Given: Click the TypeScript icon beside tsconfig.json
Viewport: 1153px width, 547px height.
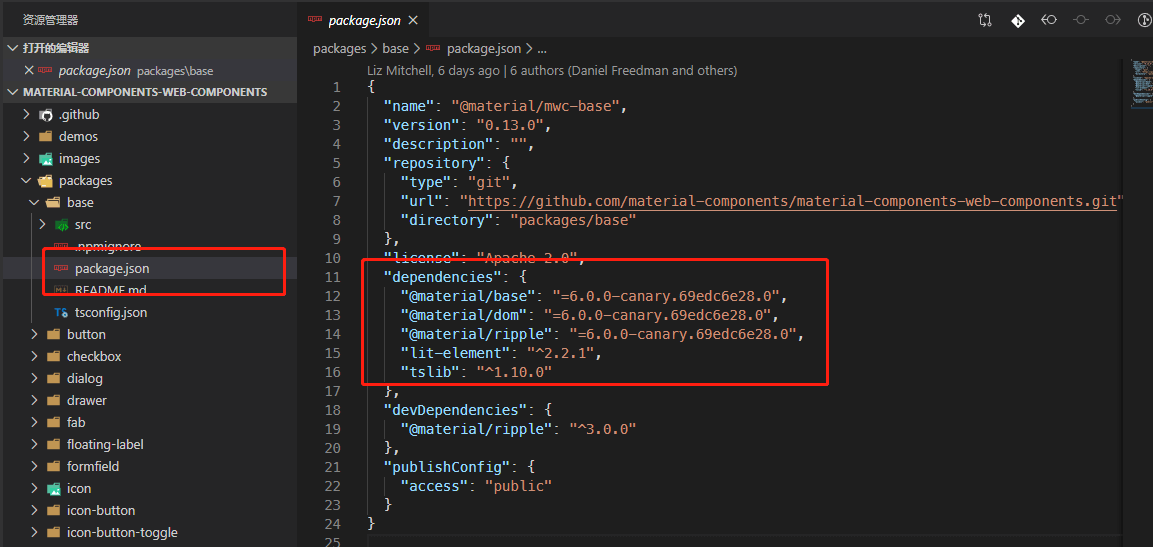Looking at the screenshot, I should tap(61, 313).
